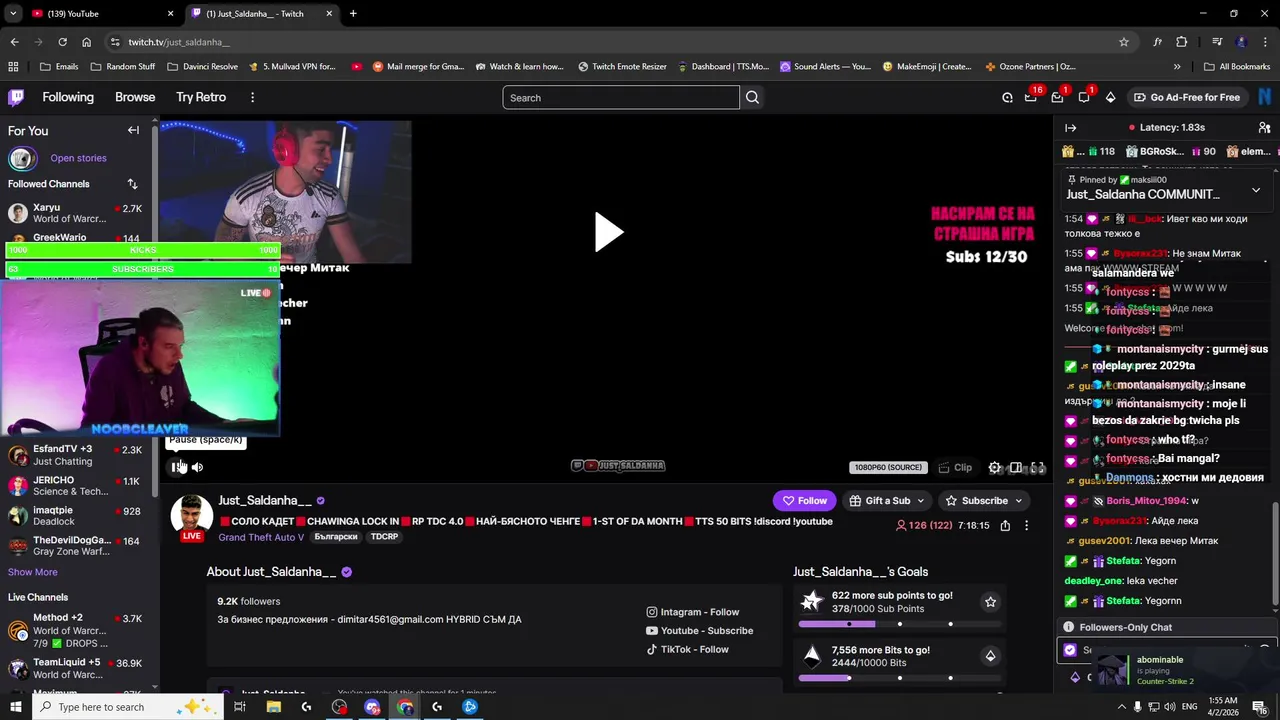Screen dimensions: 1280x720
Task: Open Browse tab
Action: tap(135, 97)
